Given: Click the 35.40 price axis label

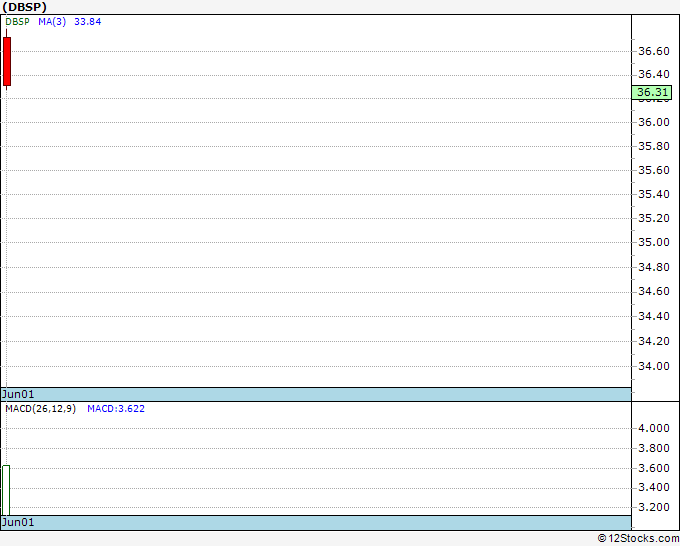Looking at the screenshot, I should 654,194.
